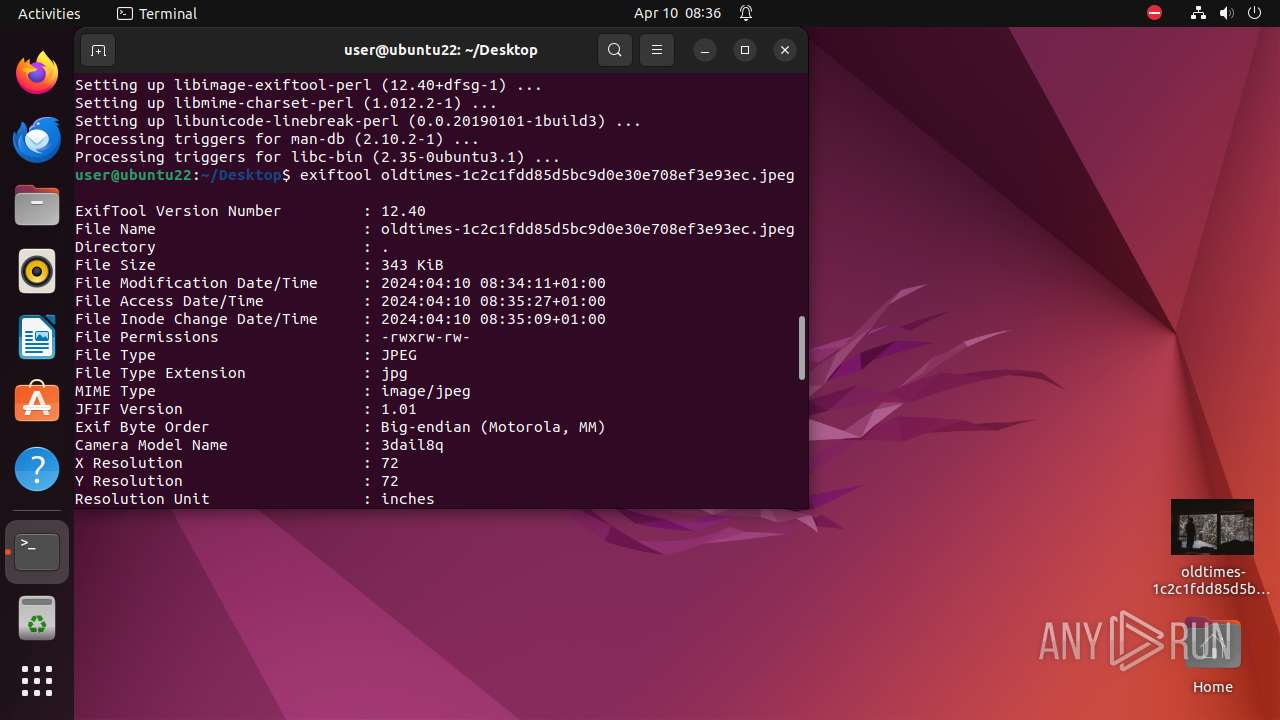Click the 'File Modification Date/Time' line

click(340, 283)
